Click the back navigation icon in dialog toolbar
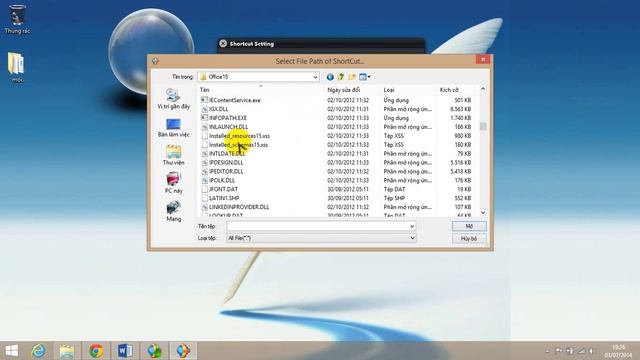The image size is (640, 360). (x=330, y=77)
